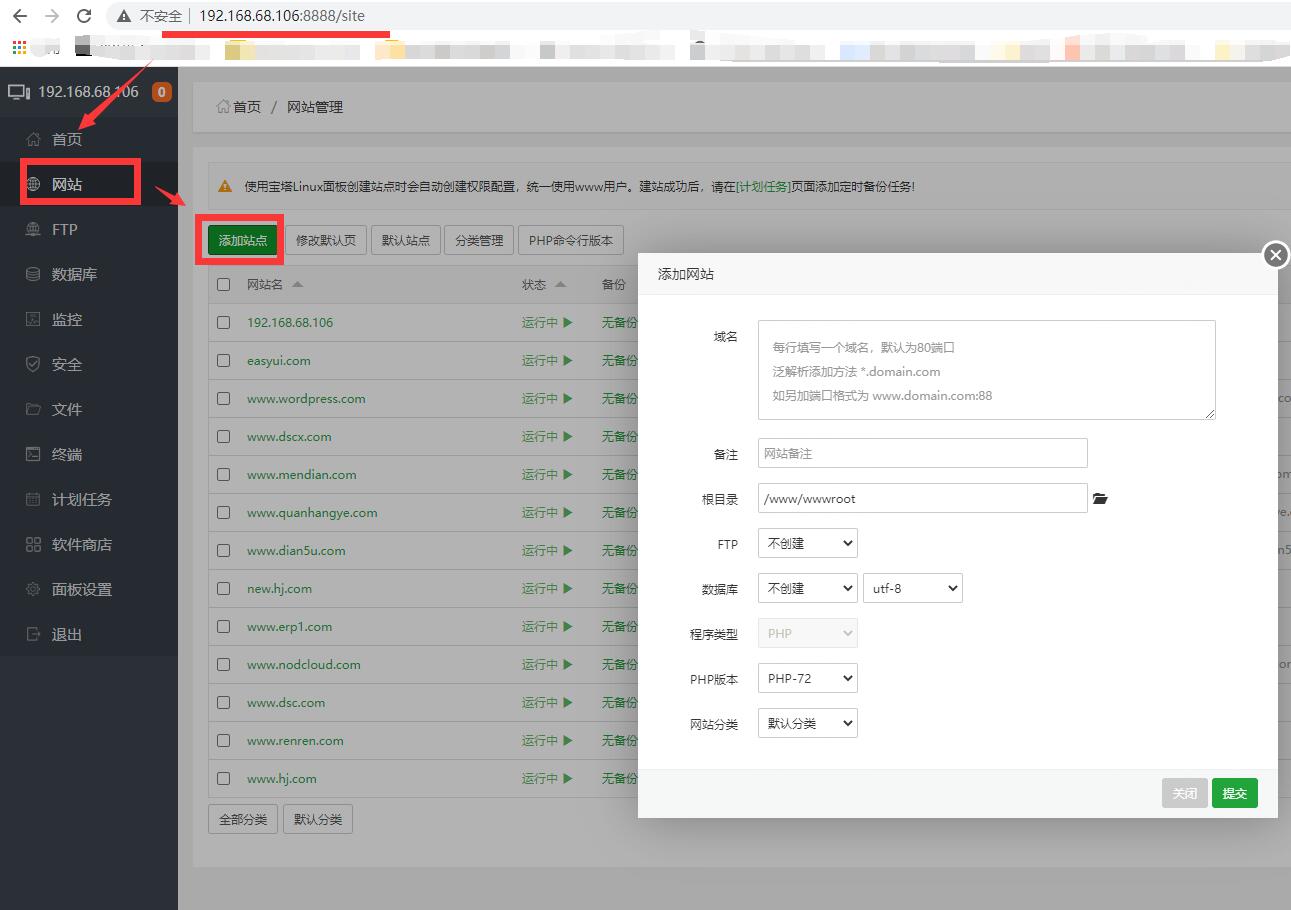Open the PHP版本 dropdown showing PHP-72
This screenshot has width=1291, height=910.
tap(807, 678)
